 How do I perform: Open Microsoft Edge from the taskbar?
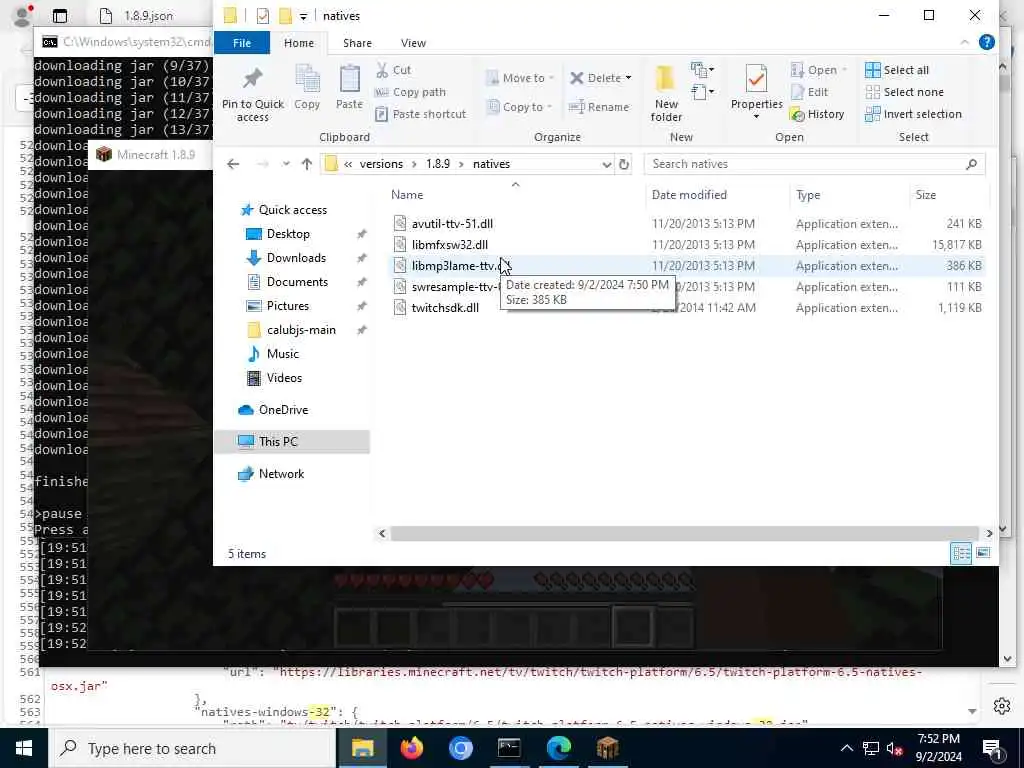click(x=558, y=748)
